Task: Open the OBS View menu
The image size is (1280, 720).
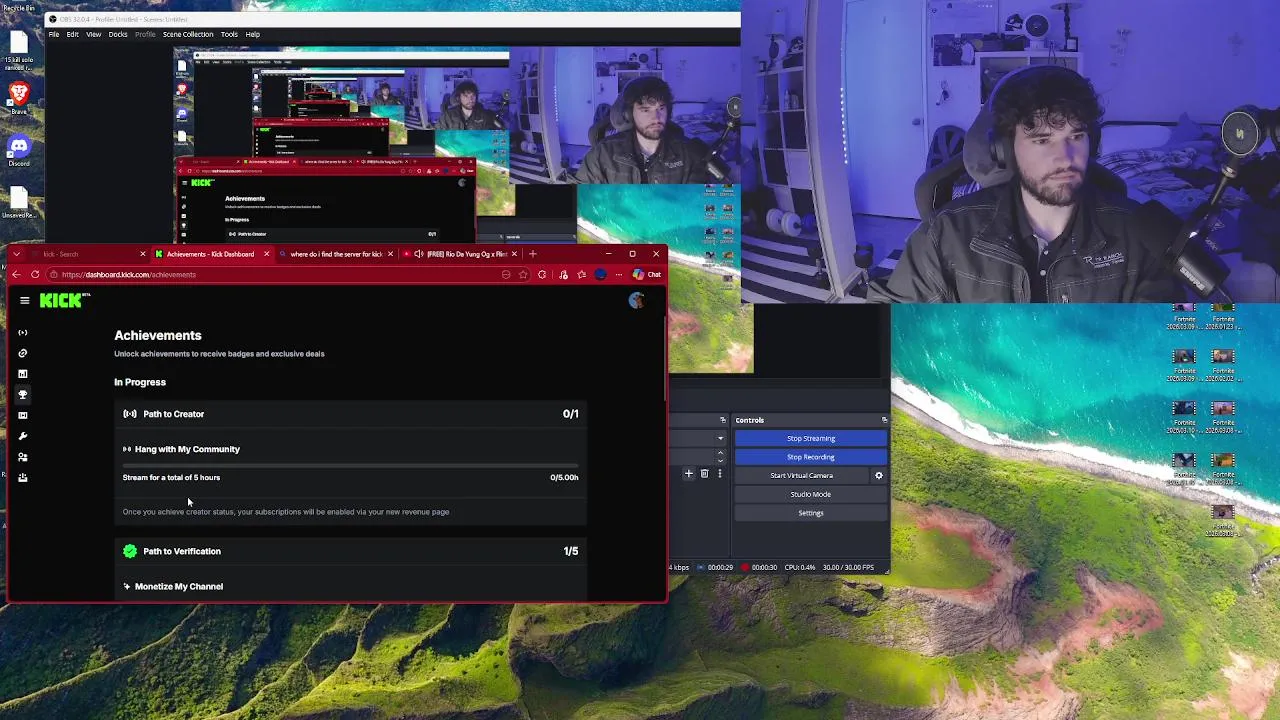Action: click(93, 34)
